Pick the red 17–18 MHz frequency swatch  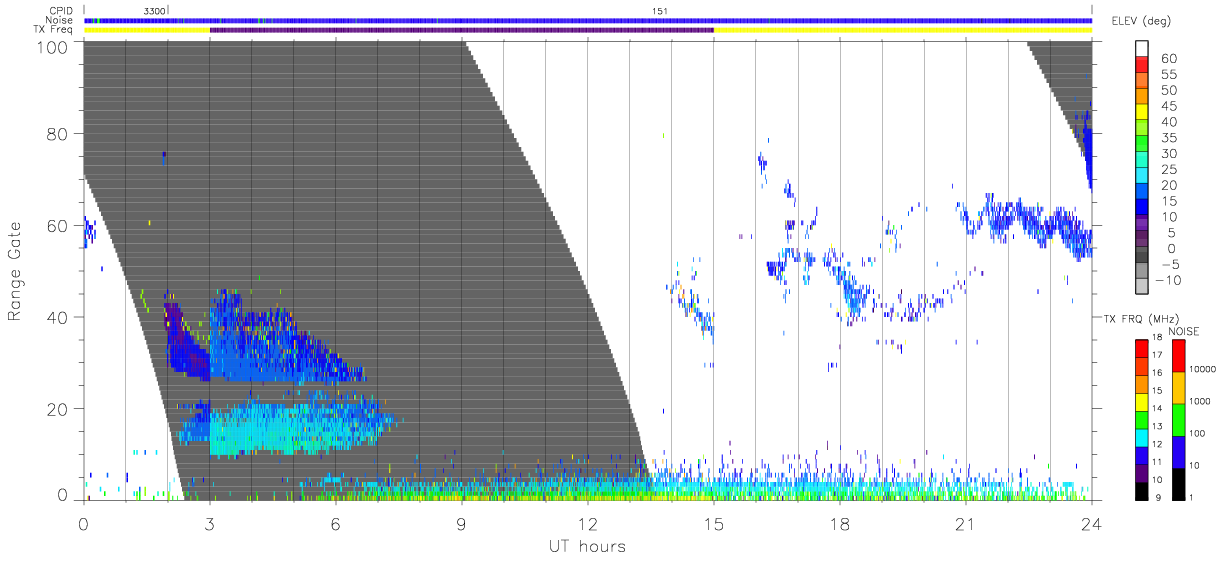(x=1143, y=349)
